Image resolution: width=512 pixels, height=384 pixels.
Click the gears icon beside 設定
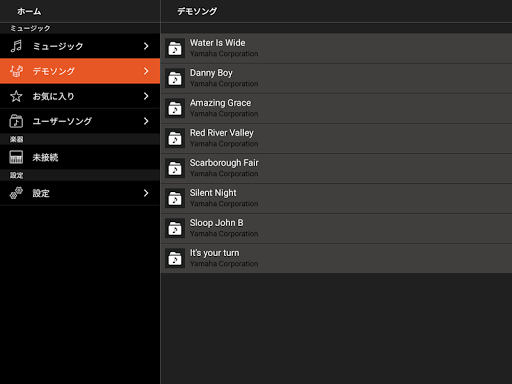click(16, 193)
